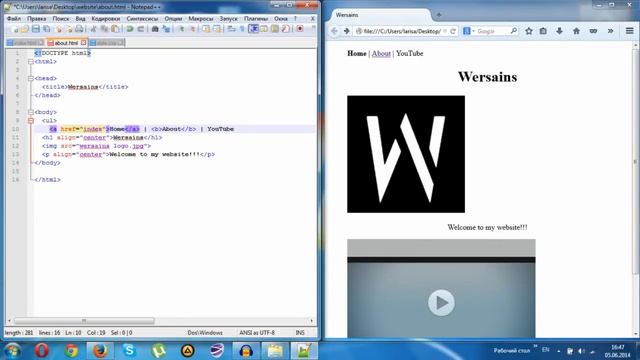The image size is (640, 360).
Task: Click the About link on the webpage
Action: 381,53
